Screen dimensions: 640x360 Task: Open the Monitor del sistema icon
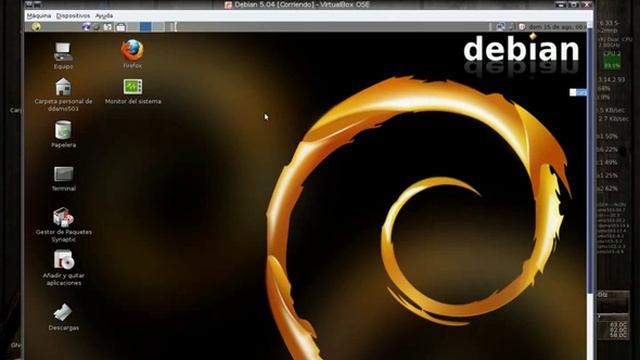[133, 87]
